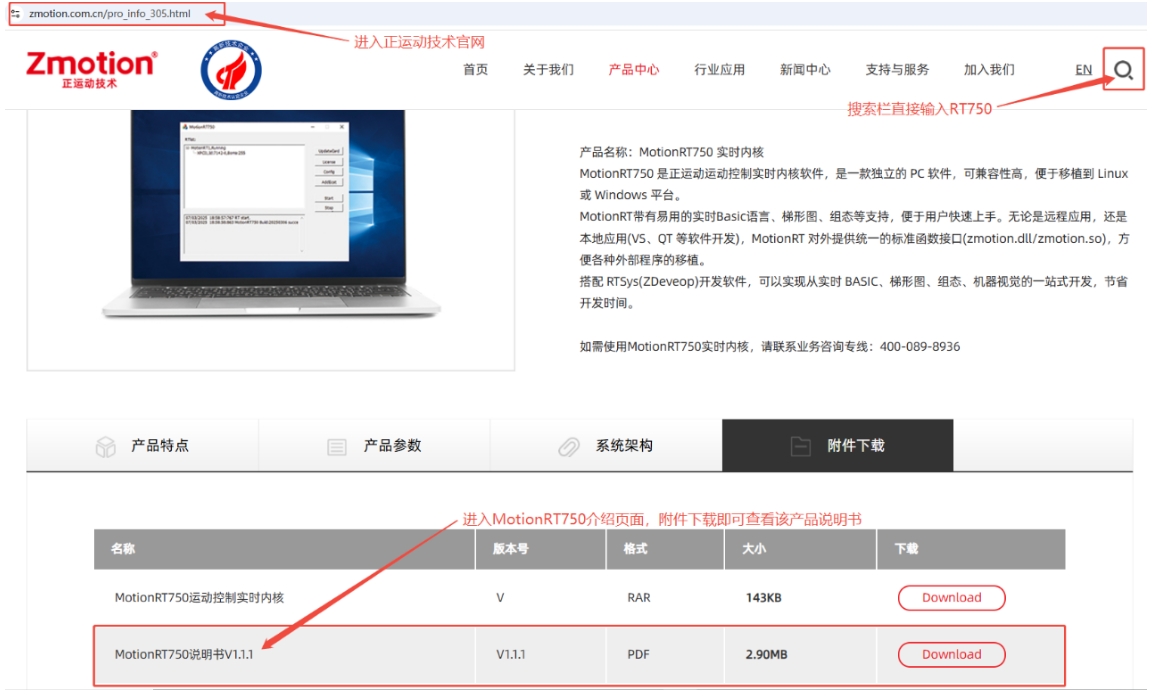Viewport: 1155px width, 697px height.
Task: Click the PDF format cell
Action: tap(638, 654)
